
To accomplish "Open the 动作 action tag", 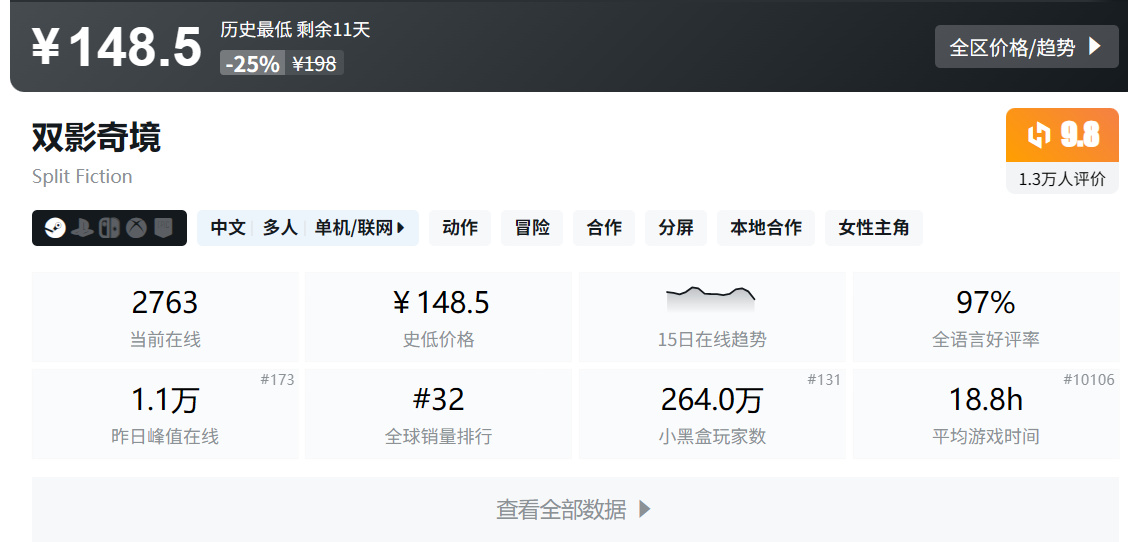I will click(460, 228).
